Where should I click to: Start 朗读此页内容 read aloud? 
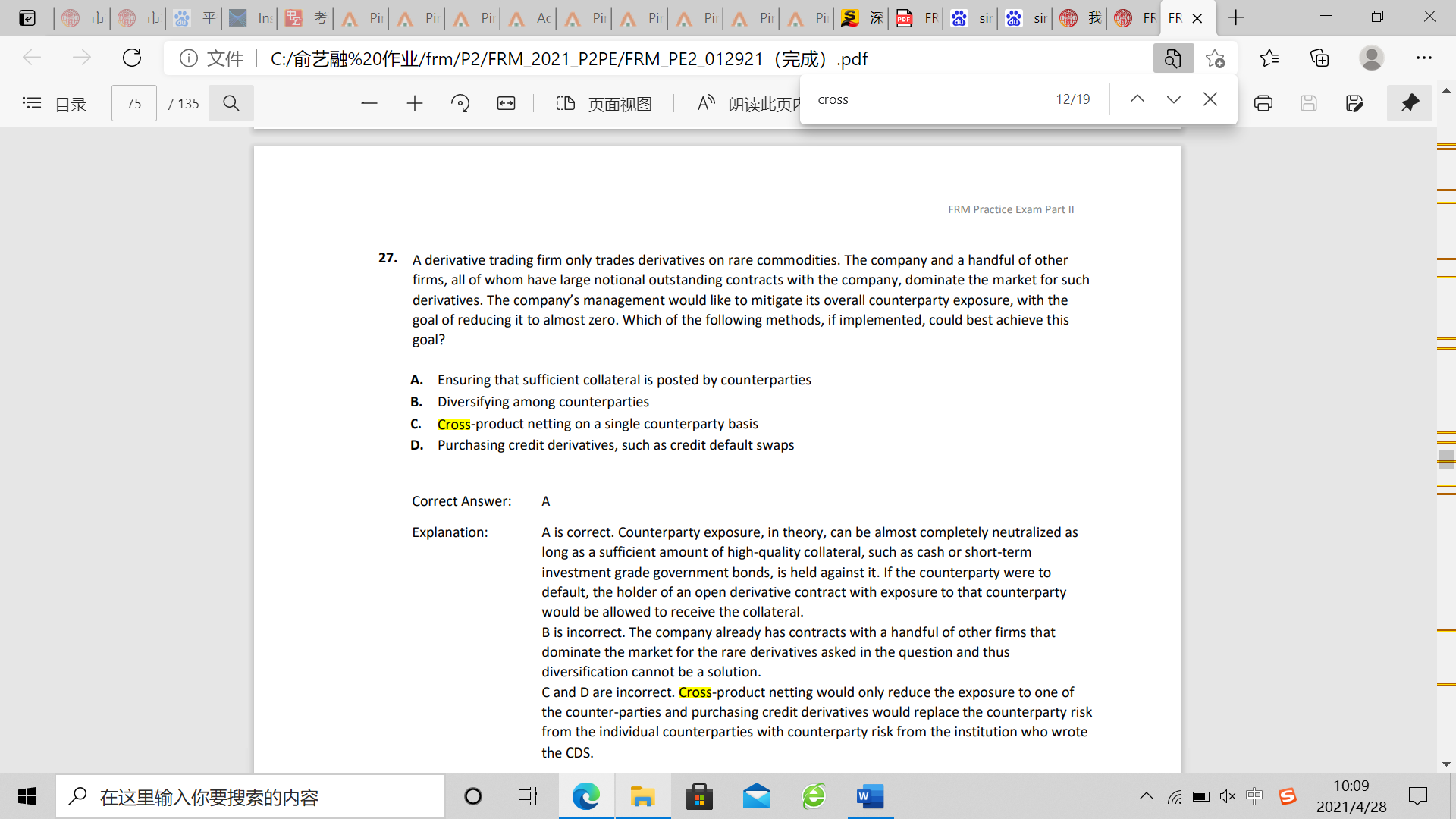[x=747, y=103]
